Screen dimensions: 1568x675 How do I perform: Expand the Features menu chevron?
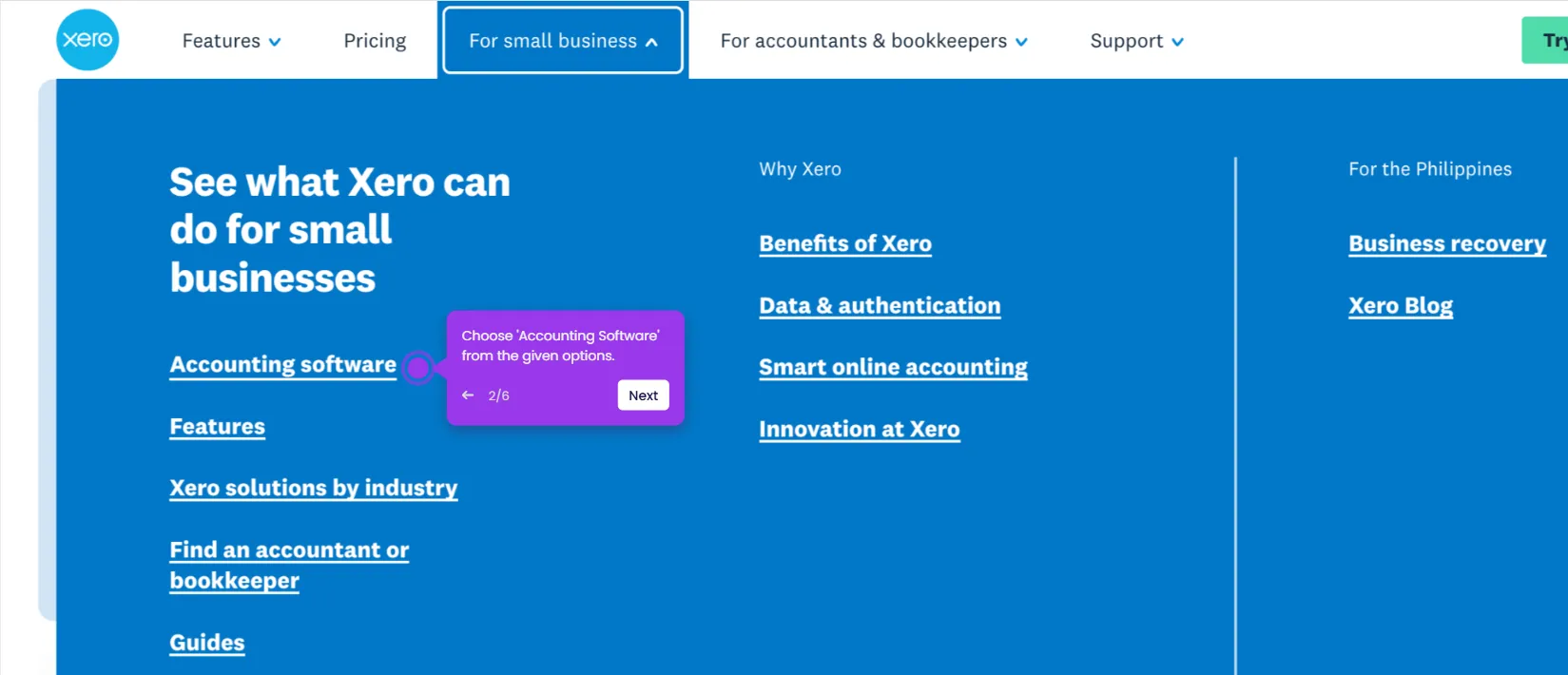pyautogui.click(x=275, y=42)
